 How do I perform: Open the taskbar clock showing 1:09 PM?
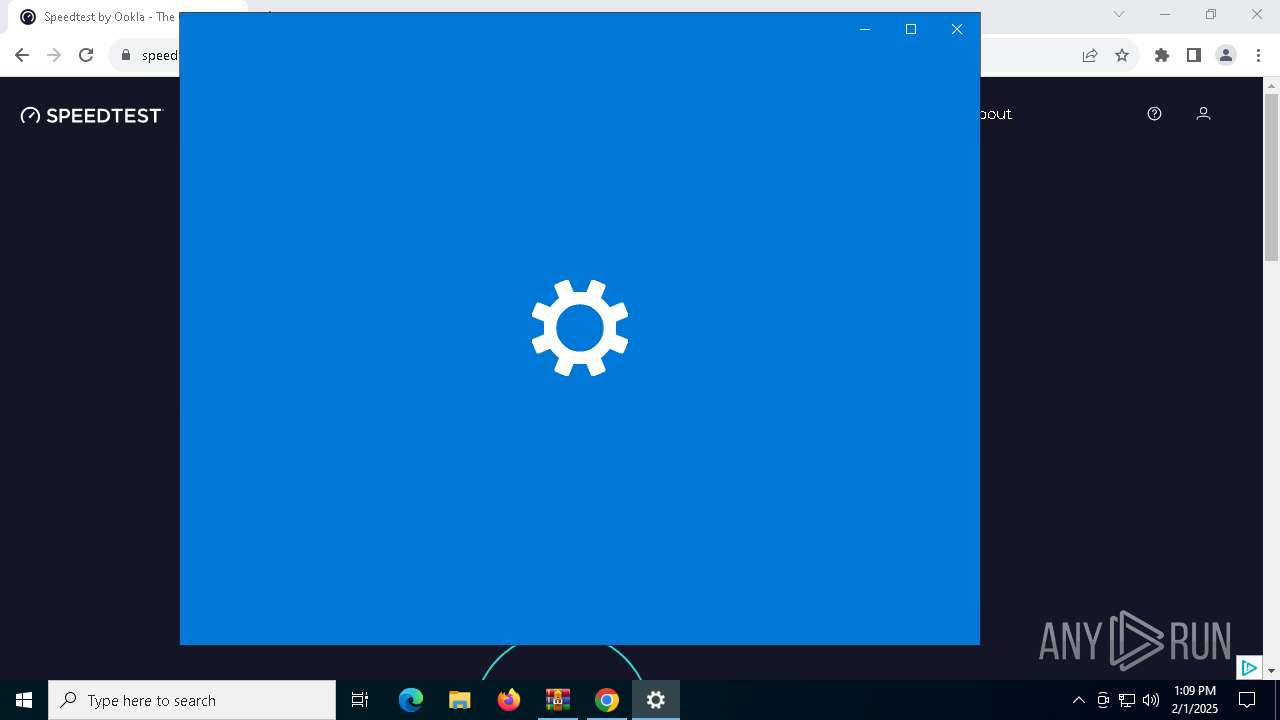click(x=1195, y=700)
